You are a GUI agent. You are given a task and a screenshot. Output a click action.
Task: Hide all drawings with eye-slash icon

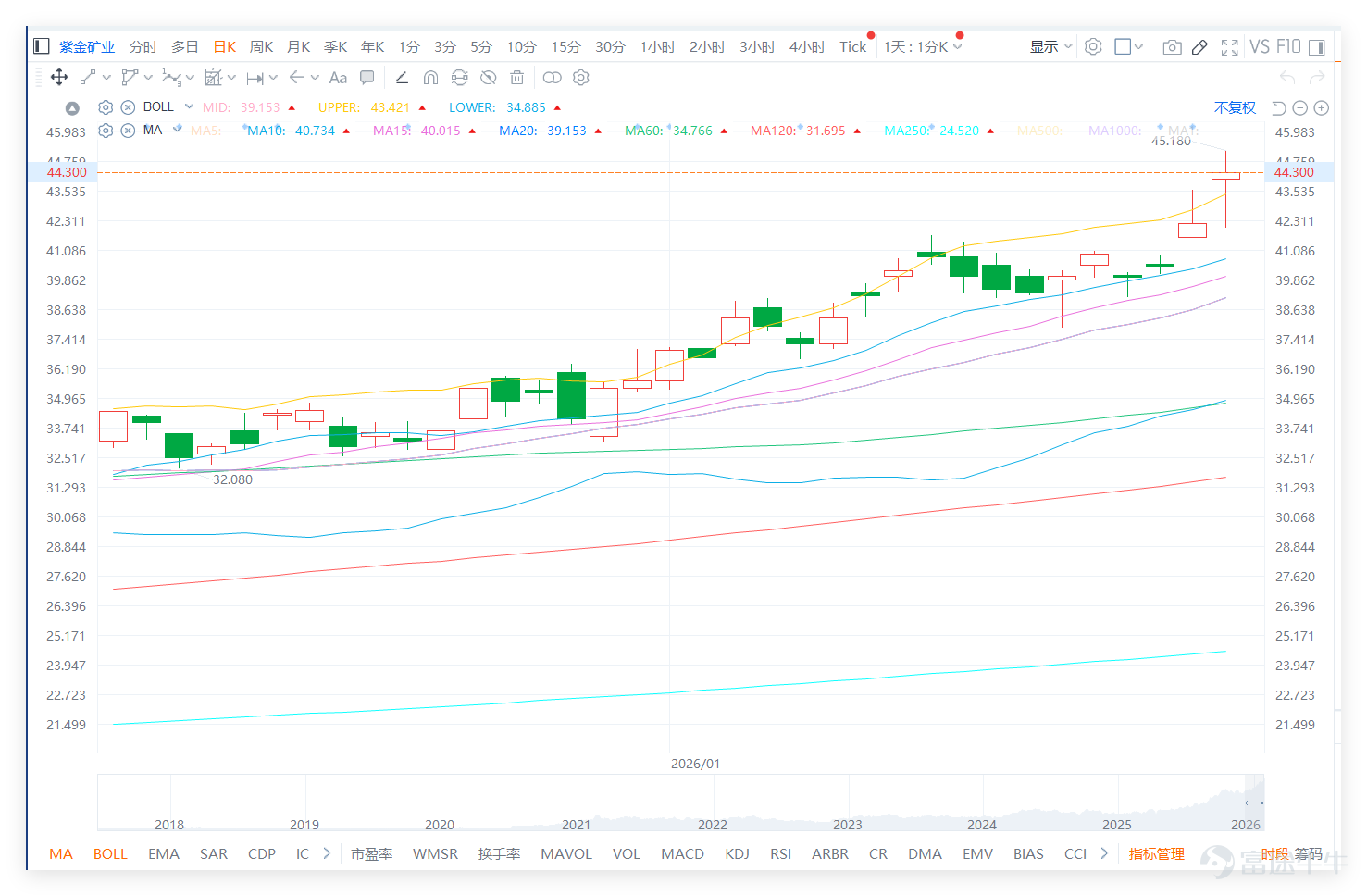(489, 78)
